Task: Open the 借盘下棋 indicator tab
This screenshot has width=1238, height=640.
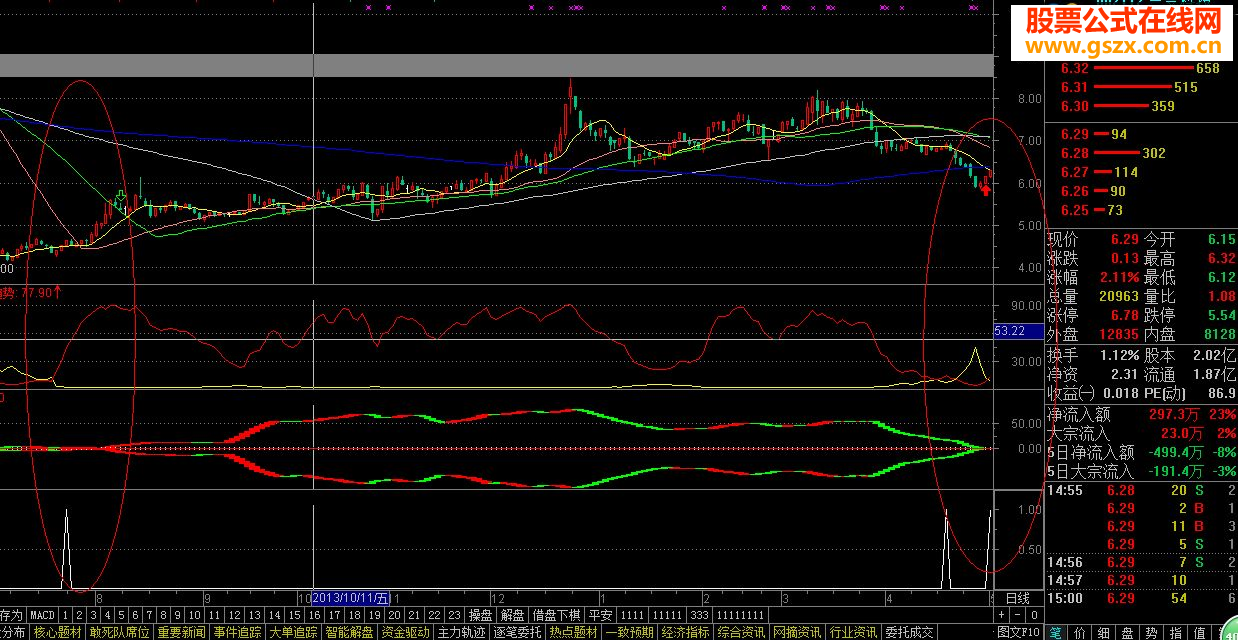Action: tap(555, 615)
